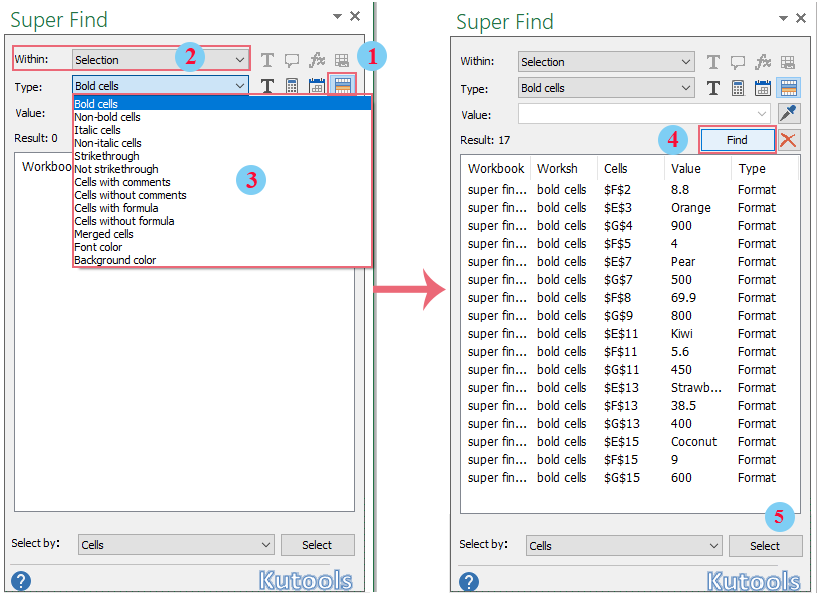The width and height of the screenshot is (818, 593).
Task: Click the calculator values icon in right panel
Action: coord(739,88)
